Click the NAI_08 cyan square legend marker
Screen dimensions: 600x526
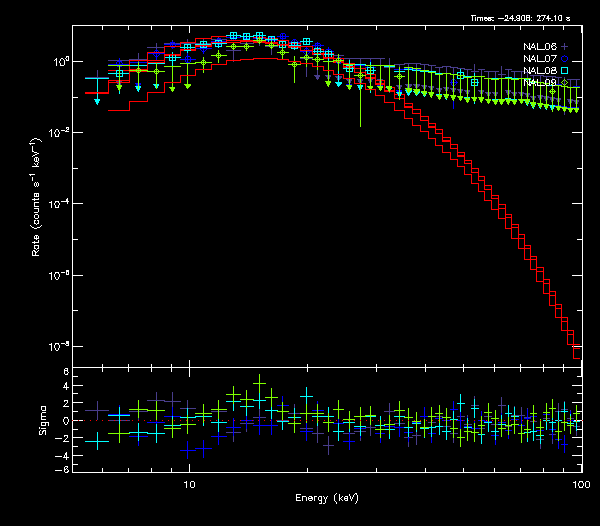tap(564, 70)
